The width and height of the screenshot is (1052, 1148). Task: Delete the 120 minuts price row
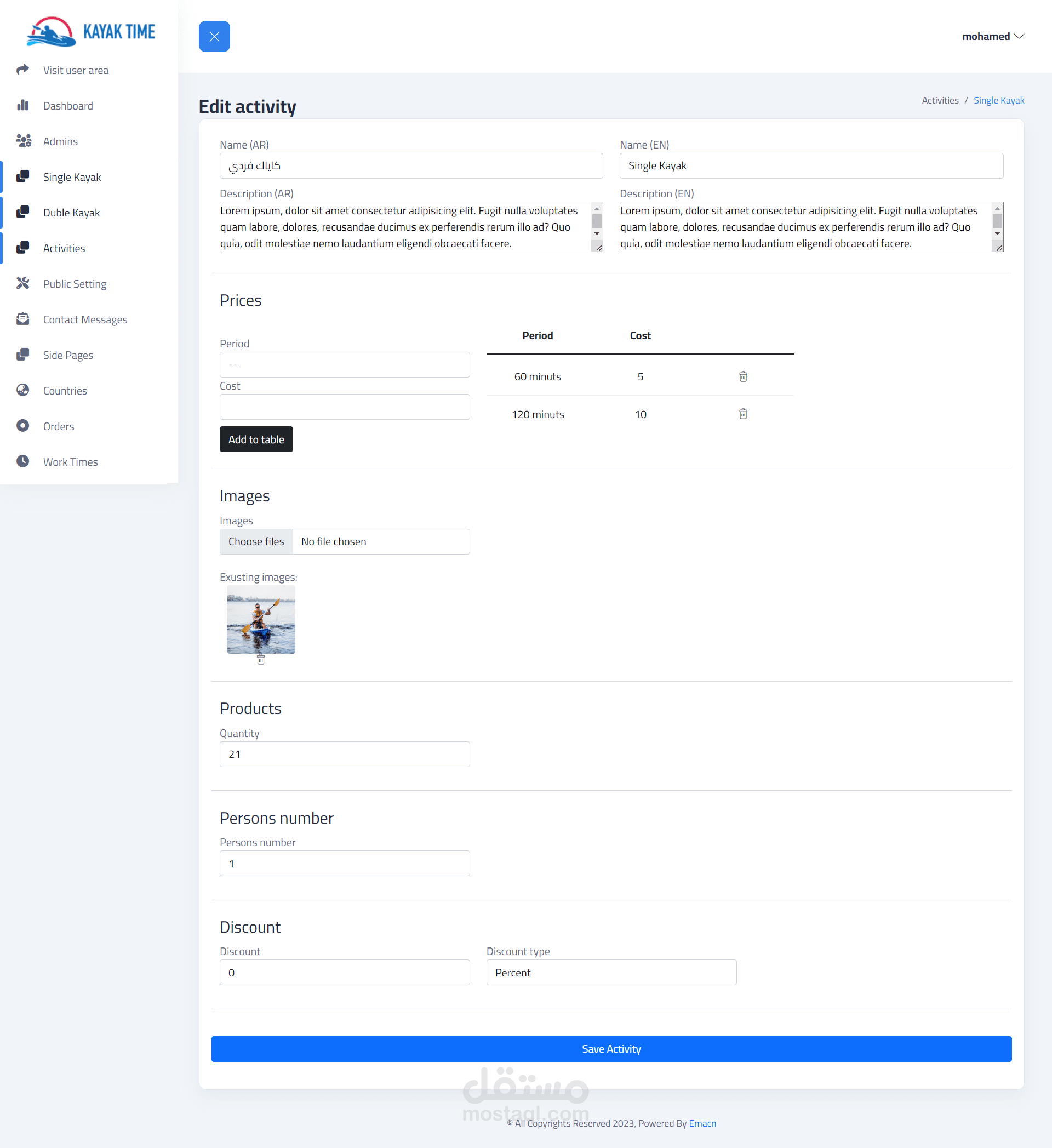743,414
